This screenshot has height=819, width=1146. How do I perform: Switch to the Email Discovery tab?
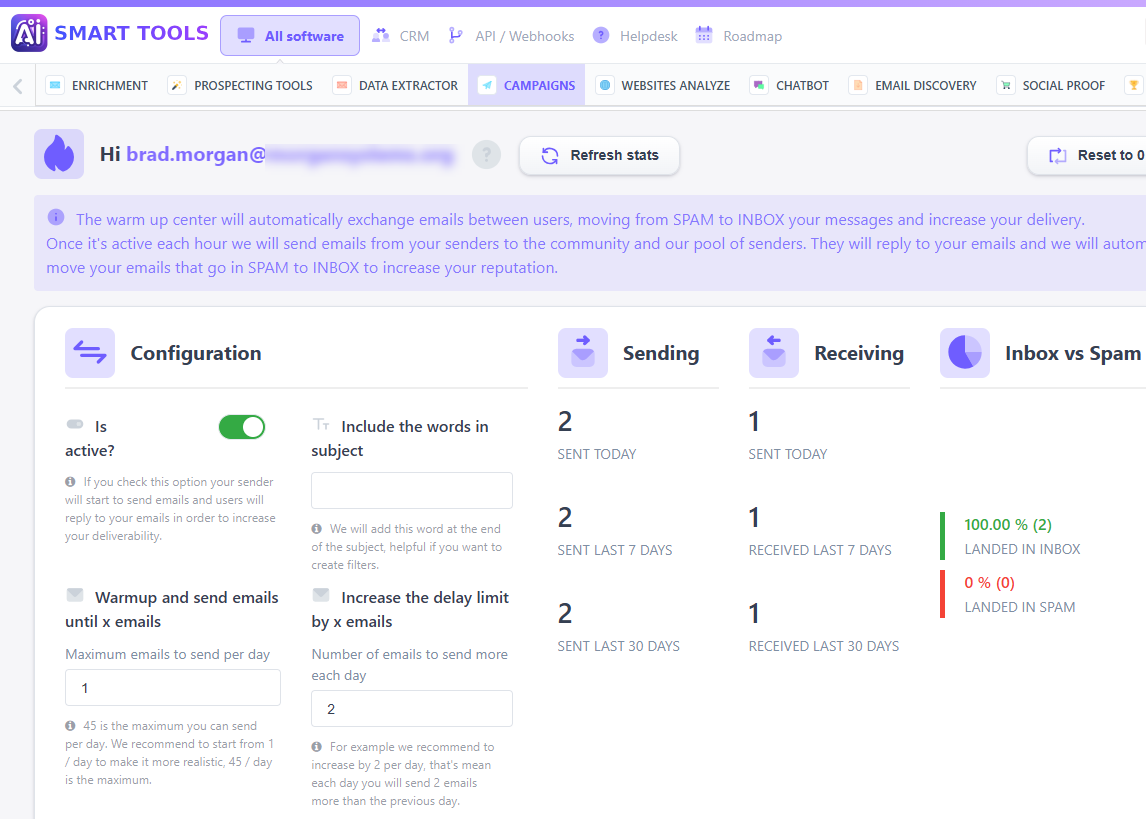coord(912,85)
